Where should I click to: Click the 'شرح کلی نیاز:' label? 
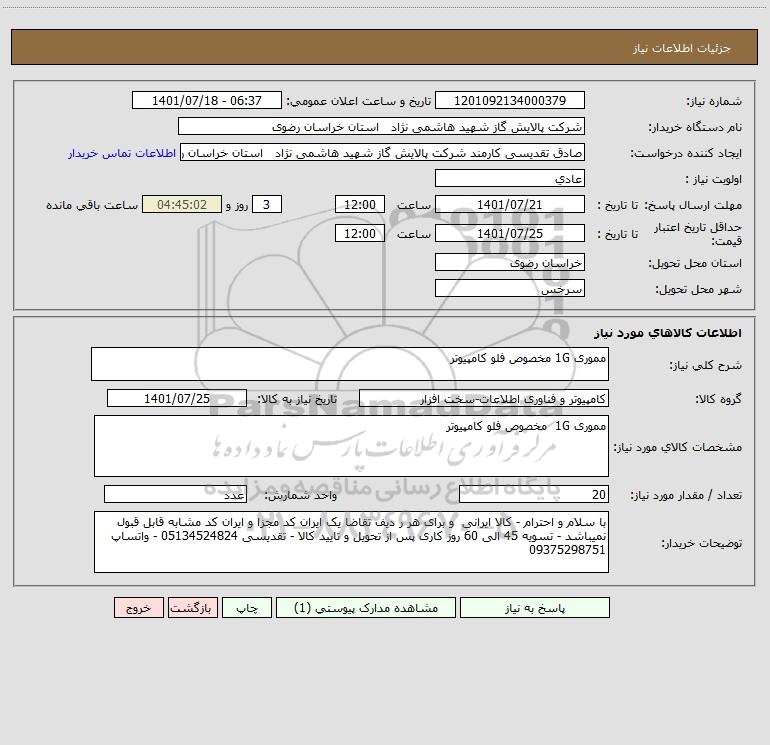[706, 365]
